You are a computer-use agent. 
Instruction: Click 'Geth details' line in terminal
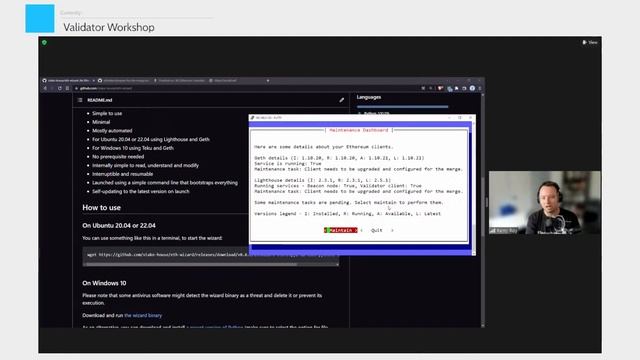click(339, 158)
